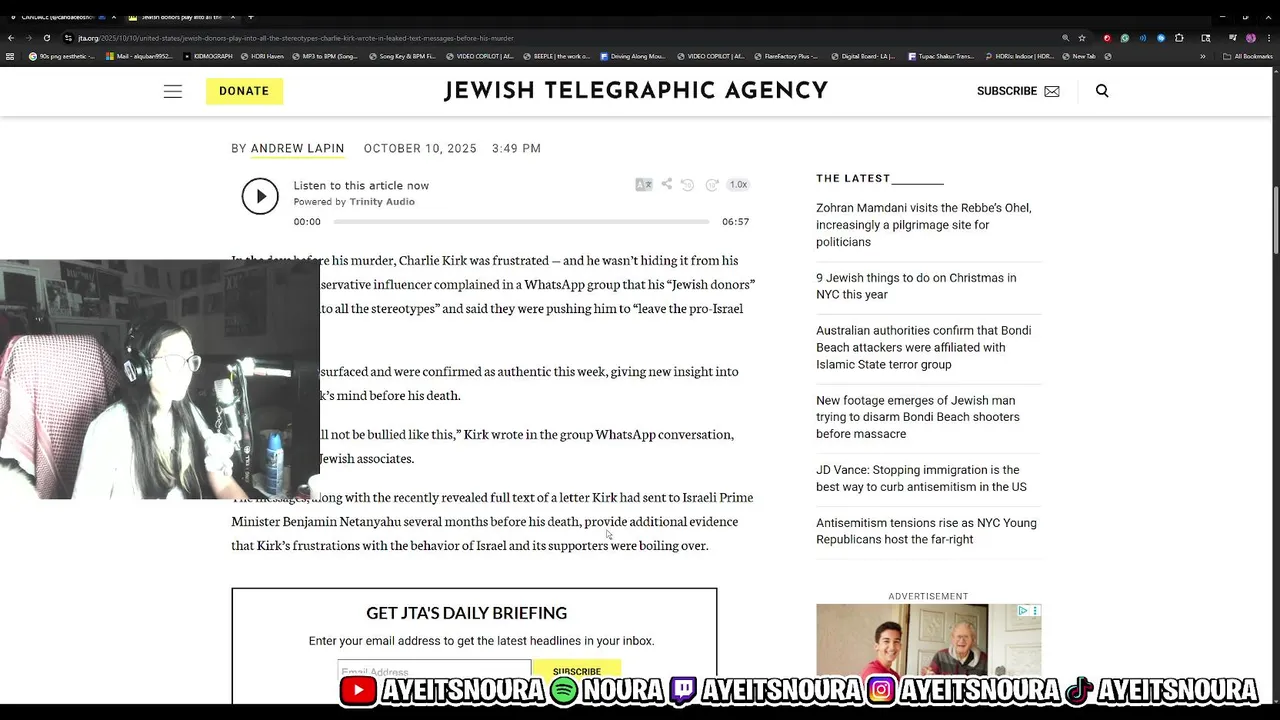Open the Australian authorities Bondi Beach article
Image resolution: width=1280 pixels, height=720 pixels.
(923, 347)
